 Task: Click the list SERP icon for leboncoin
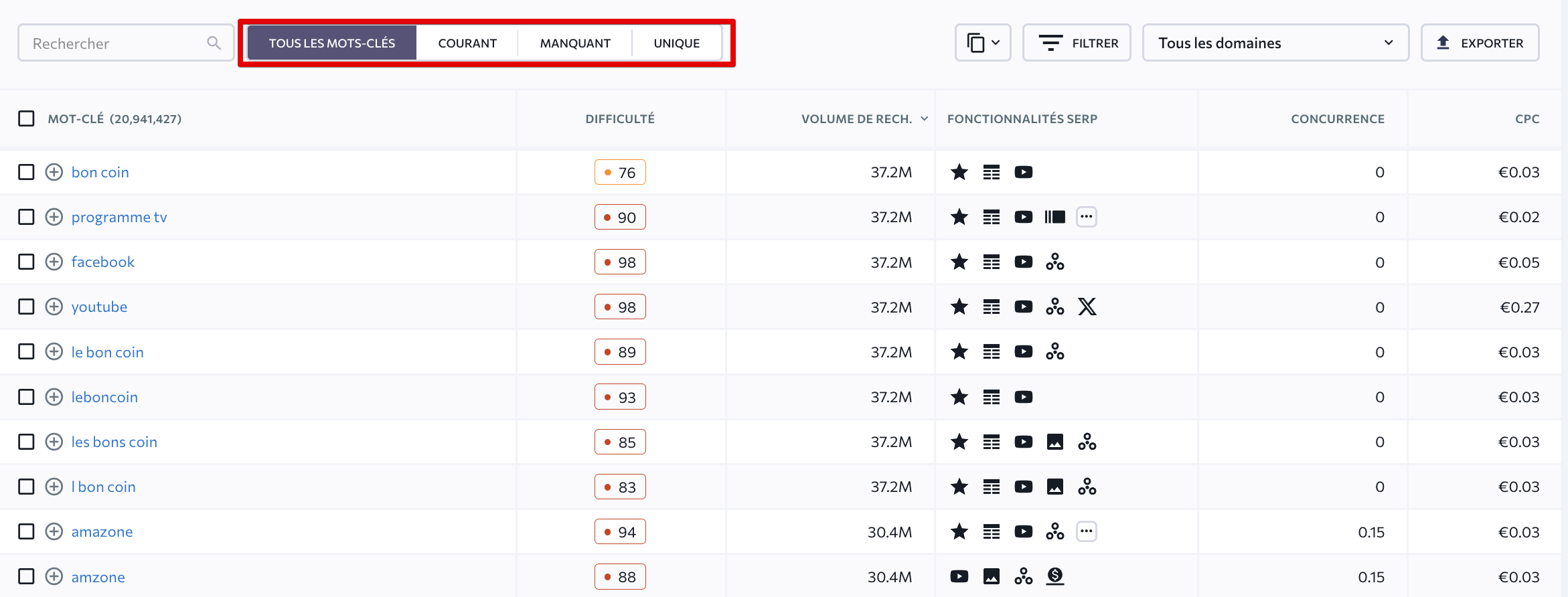pyautogui.click(x=992, y=397)
